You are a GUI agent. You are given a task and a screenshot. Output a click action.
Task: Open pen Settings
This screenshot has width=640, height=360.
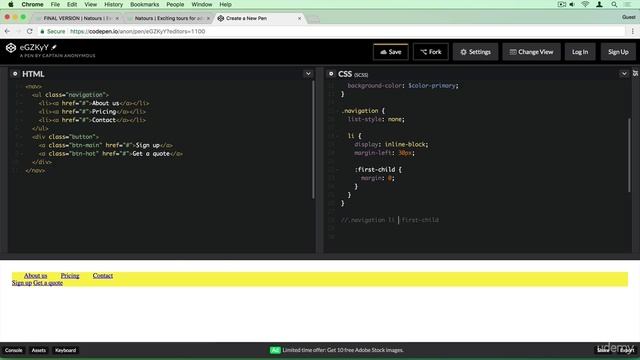click(475, 52)
